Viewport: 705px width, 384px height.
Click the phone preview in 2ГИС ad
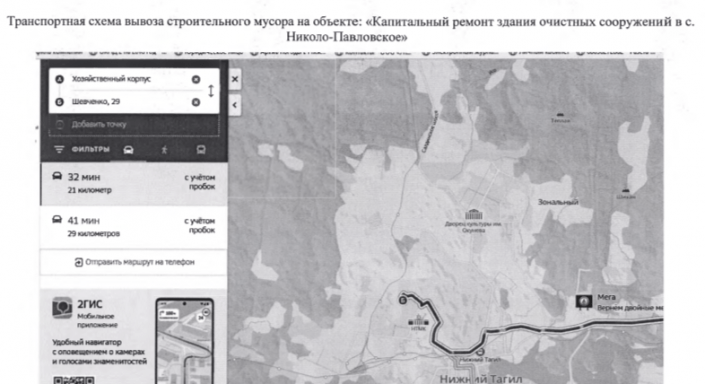tap(184, 340)
